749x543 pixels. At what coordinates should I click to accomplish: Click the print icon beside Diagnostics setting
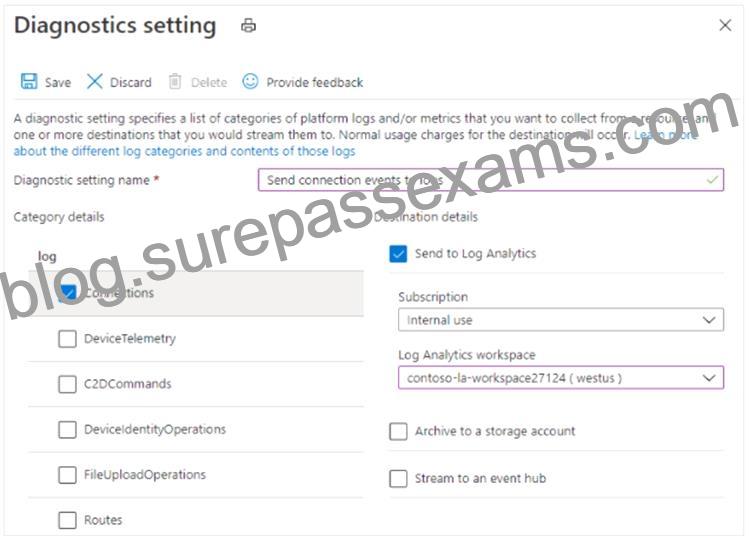click(248, 25)
